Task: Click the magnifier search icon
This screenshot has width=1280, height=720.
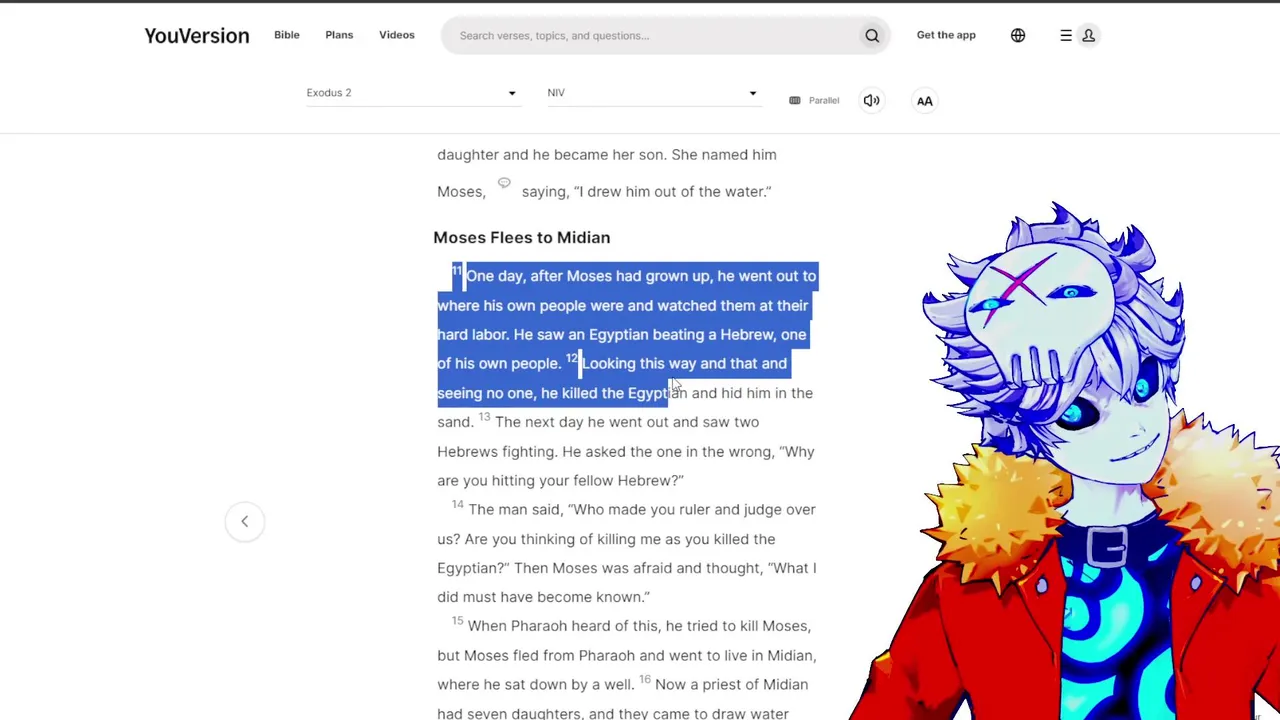Action: point(872,36)
